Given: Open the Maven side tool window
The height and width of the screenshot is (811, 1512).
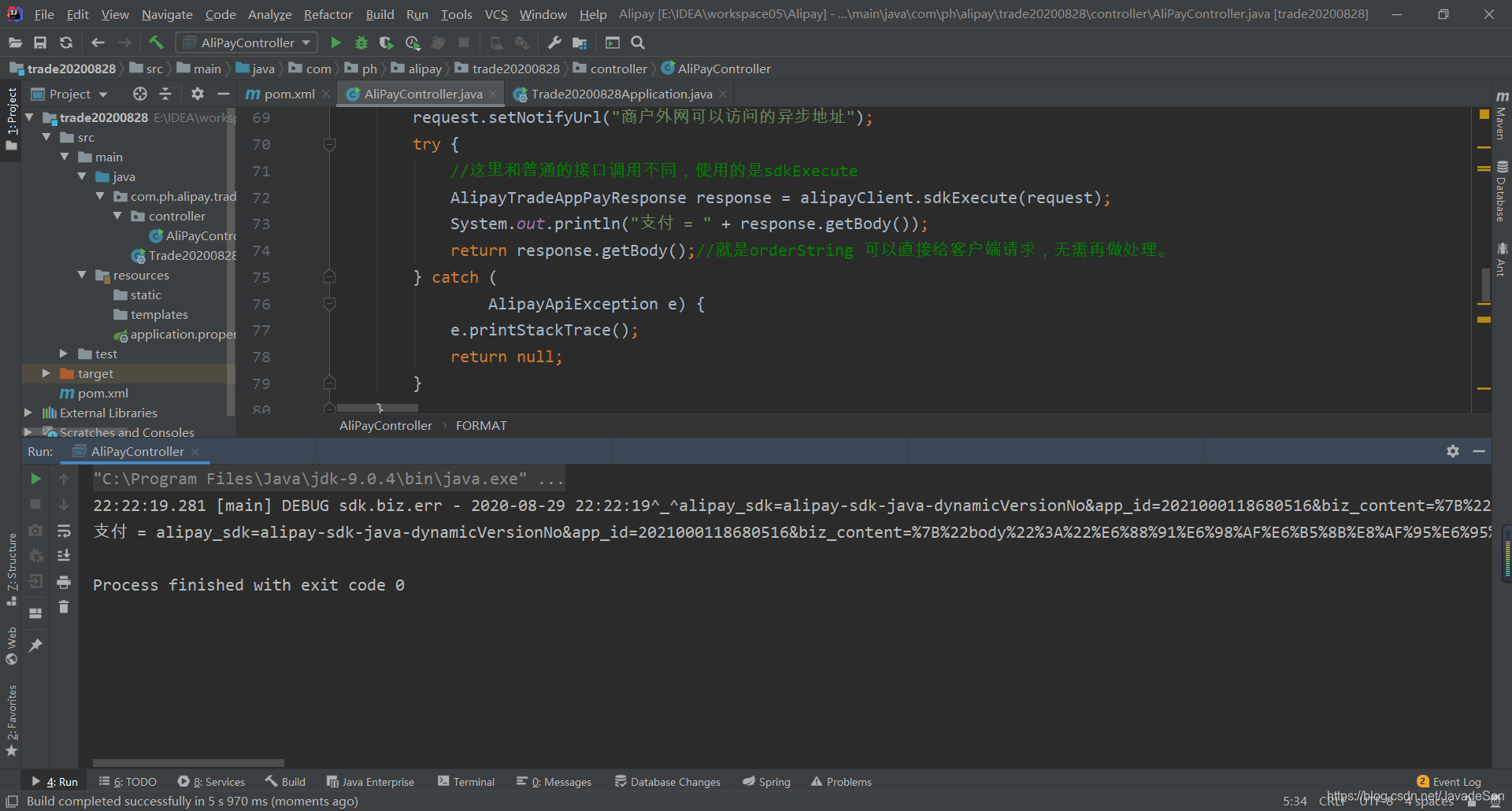Looking at the screenshot, I should click(x=1502, y=116).
